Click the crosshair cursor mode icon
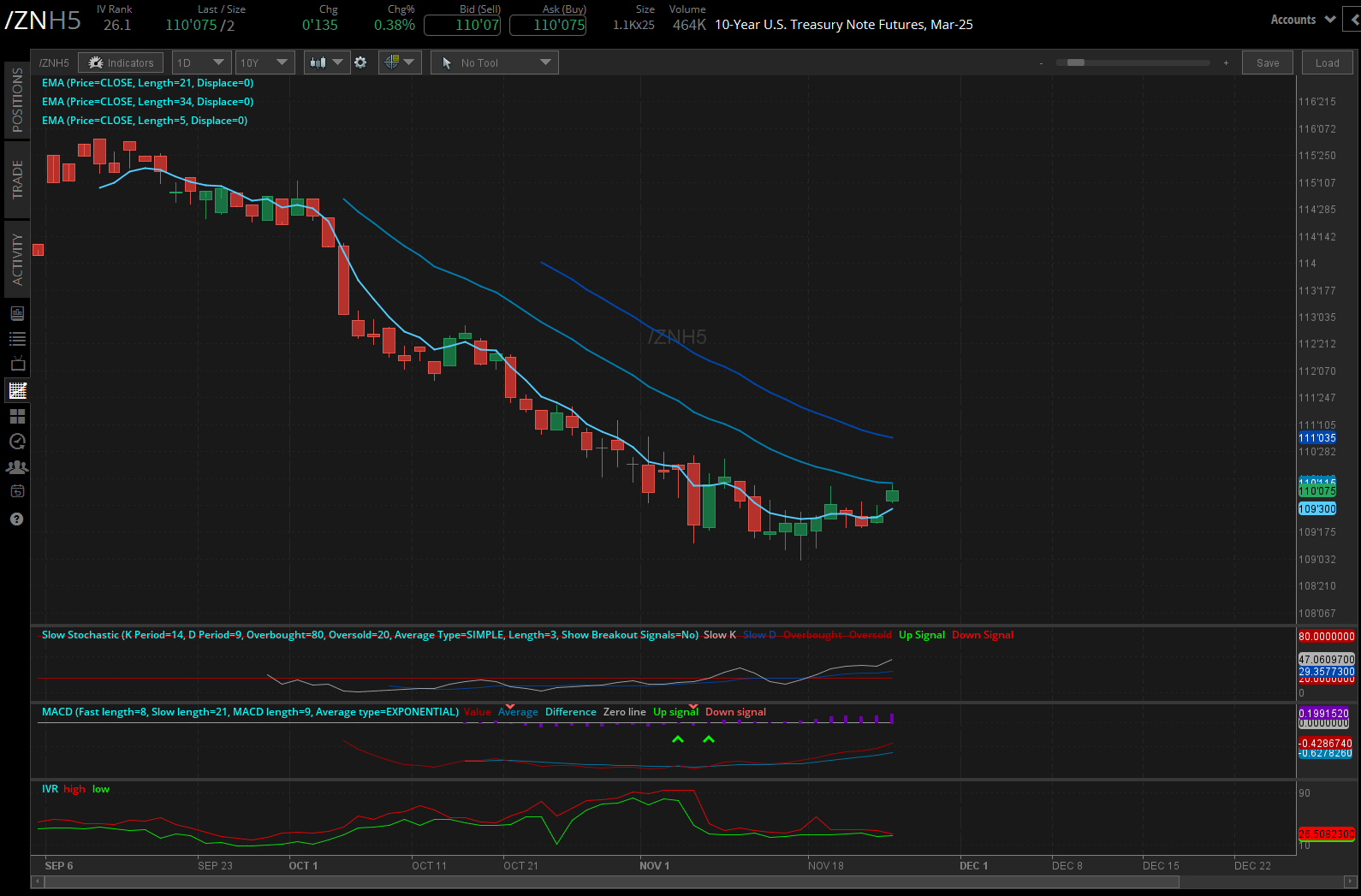The image size is (1361, 896). pos(391,62)
